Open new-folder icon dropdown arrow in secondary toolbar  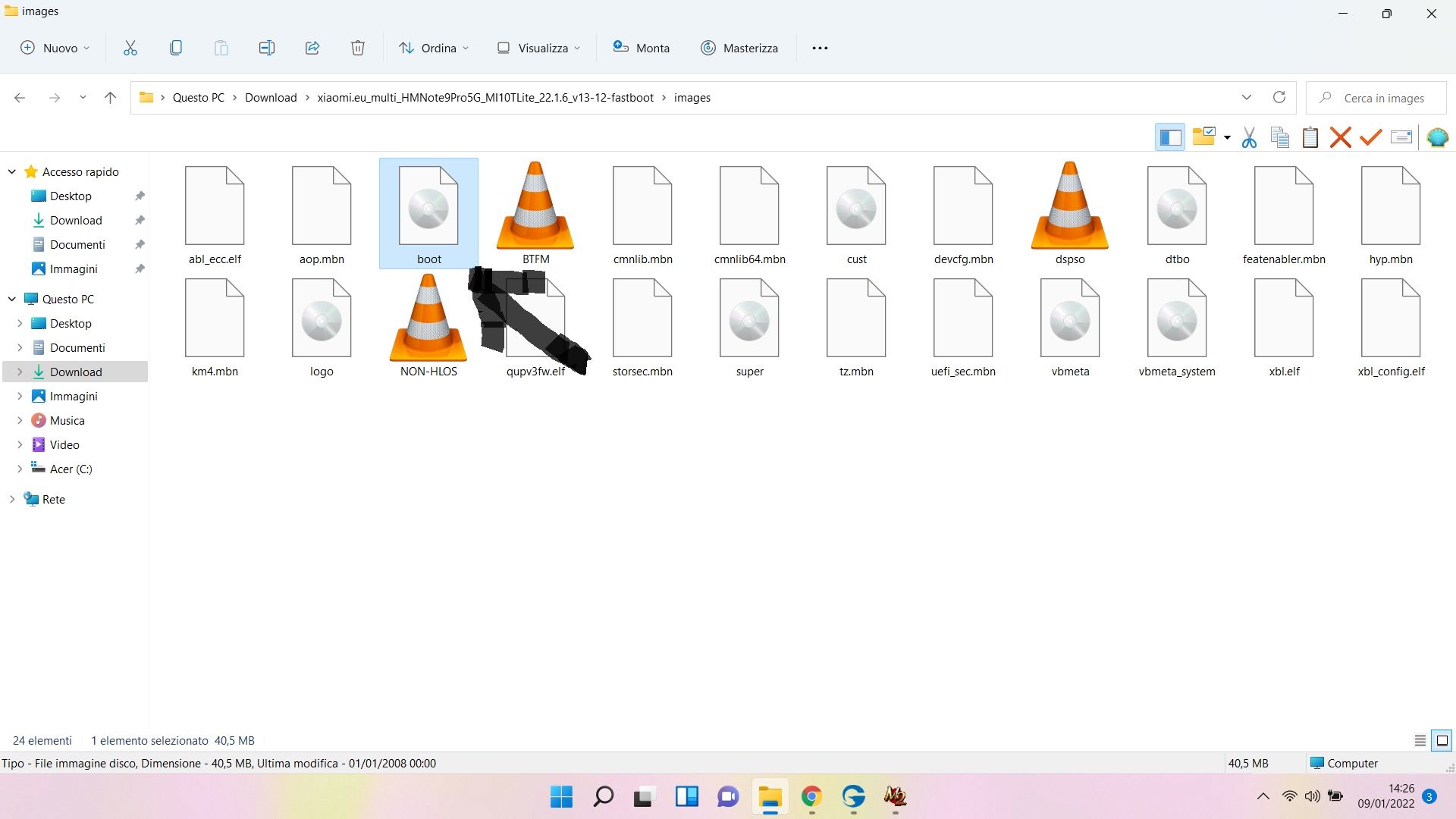point(1227,138)
